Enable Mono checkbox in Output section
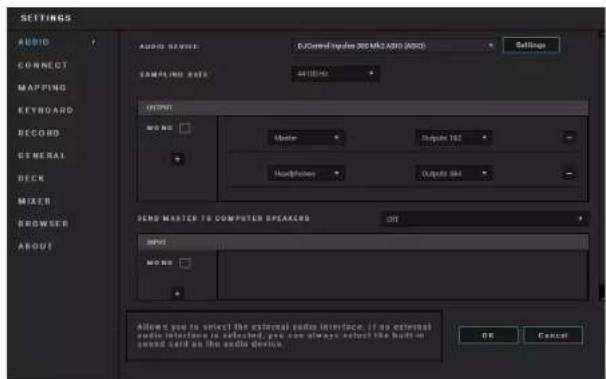 point(185,128)
